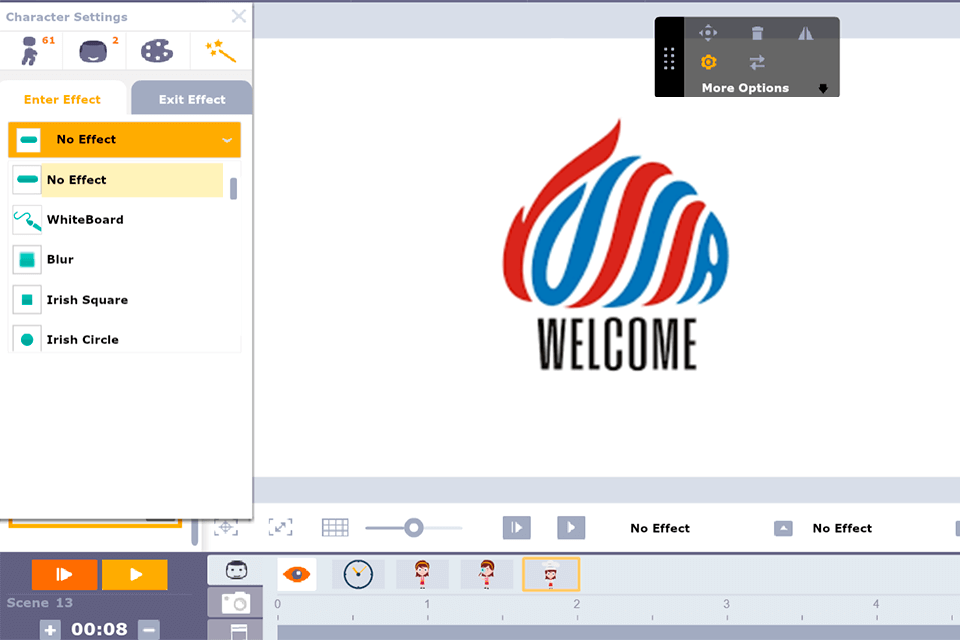
Task: Select the color palette tab
Action: tap(156, 50)
